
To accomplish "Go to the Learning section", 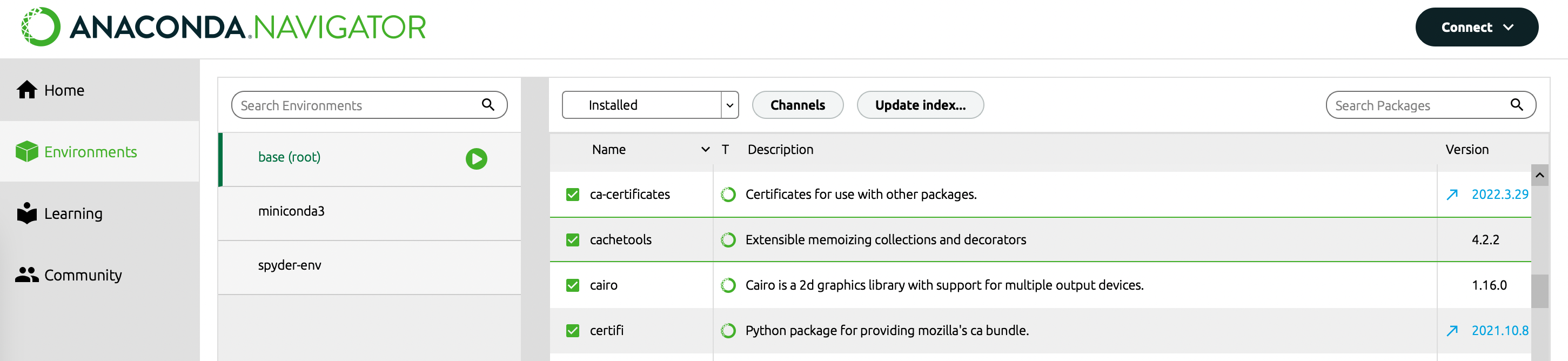I will (x=73, y=213).
